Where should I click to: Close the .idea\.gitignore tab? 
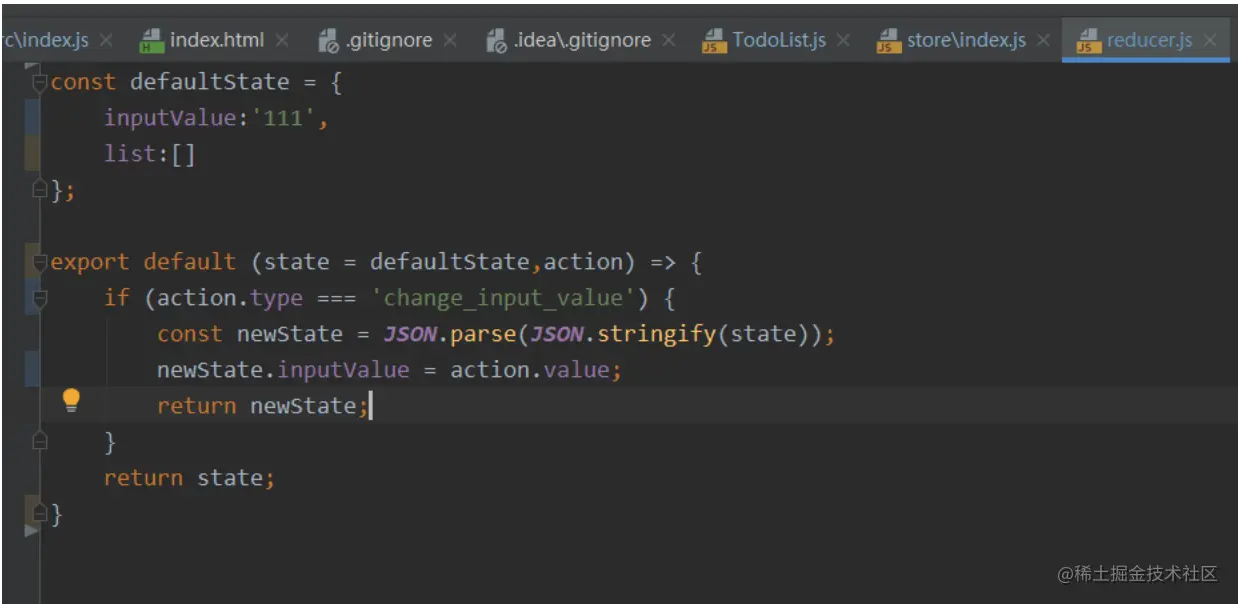pos(668,41)
